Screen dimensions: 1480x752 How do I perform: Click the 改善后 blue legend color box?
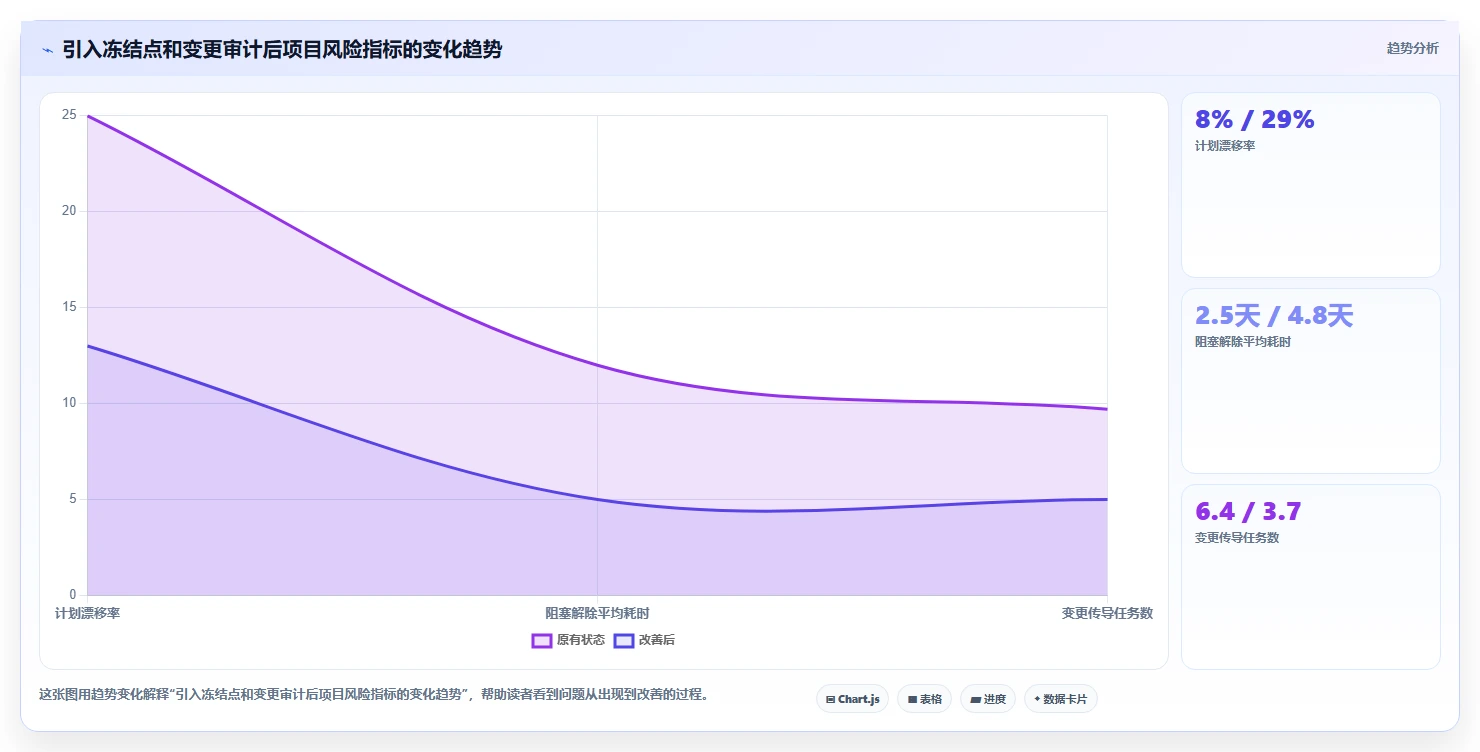click(623, 640)
